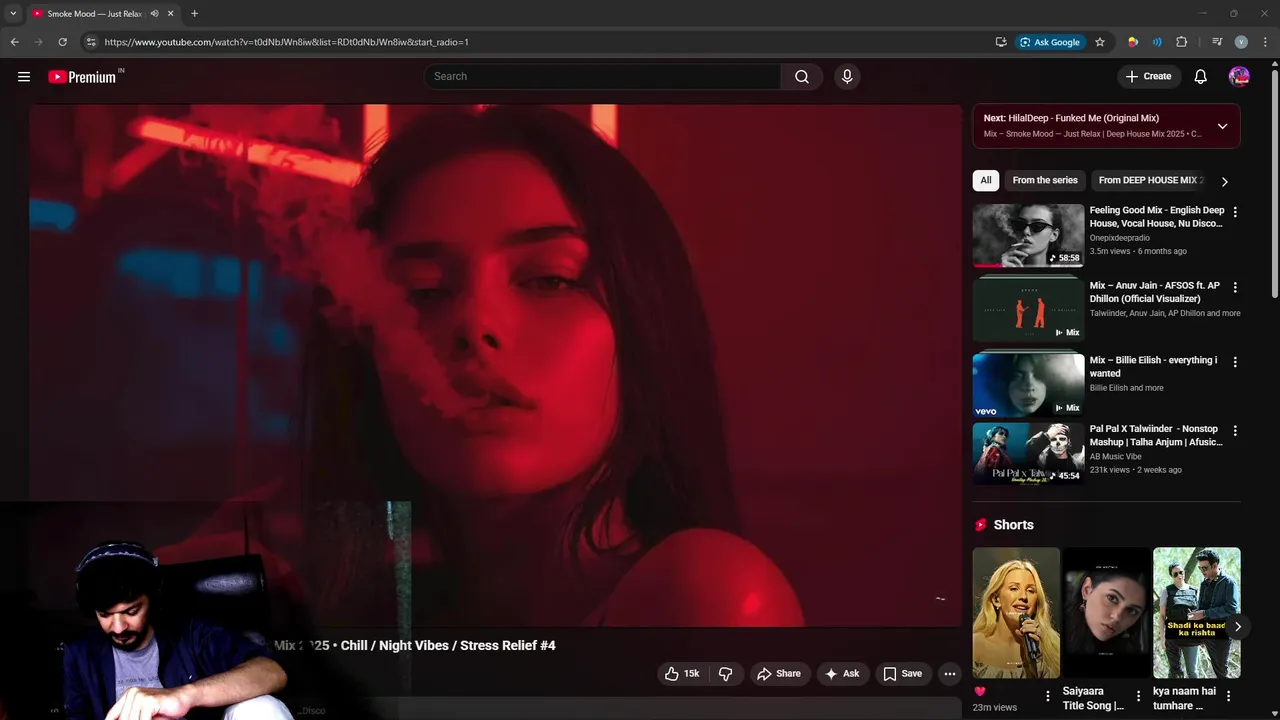Go back in browser
The width and height of the screenshot is (1280, 720).
click(x=14, y=42)
